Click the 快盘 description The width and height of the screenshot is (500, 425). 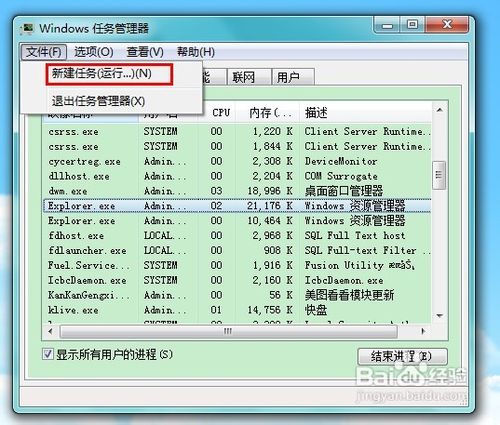click(x=316, y=310)
